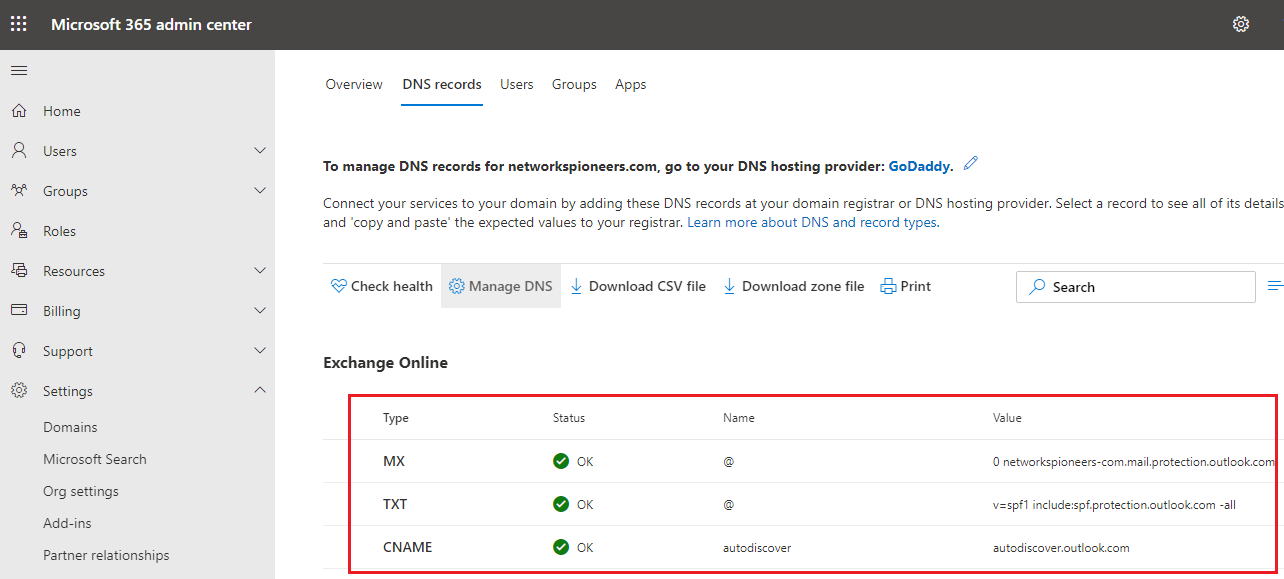Image resolution: width=1284 pixels, height=579 pixels.
Task: Click the Resources icon in sidebar
Action: point(19,271)
